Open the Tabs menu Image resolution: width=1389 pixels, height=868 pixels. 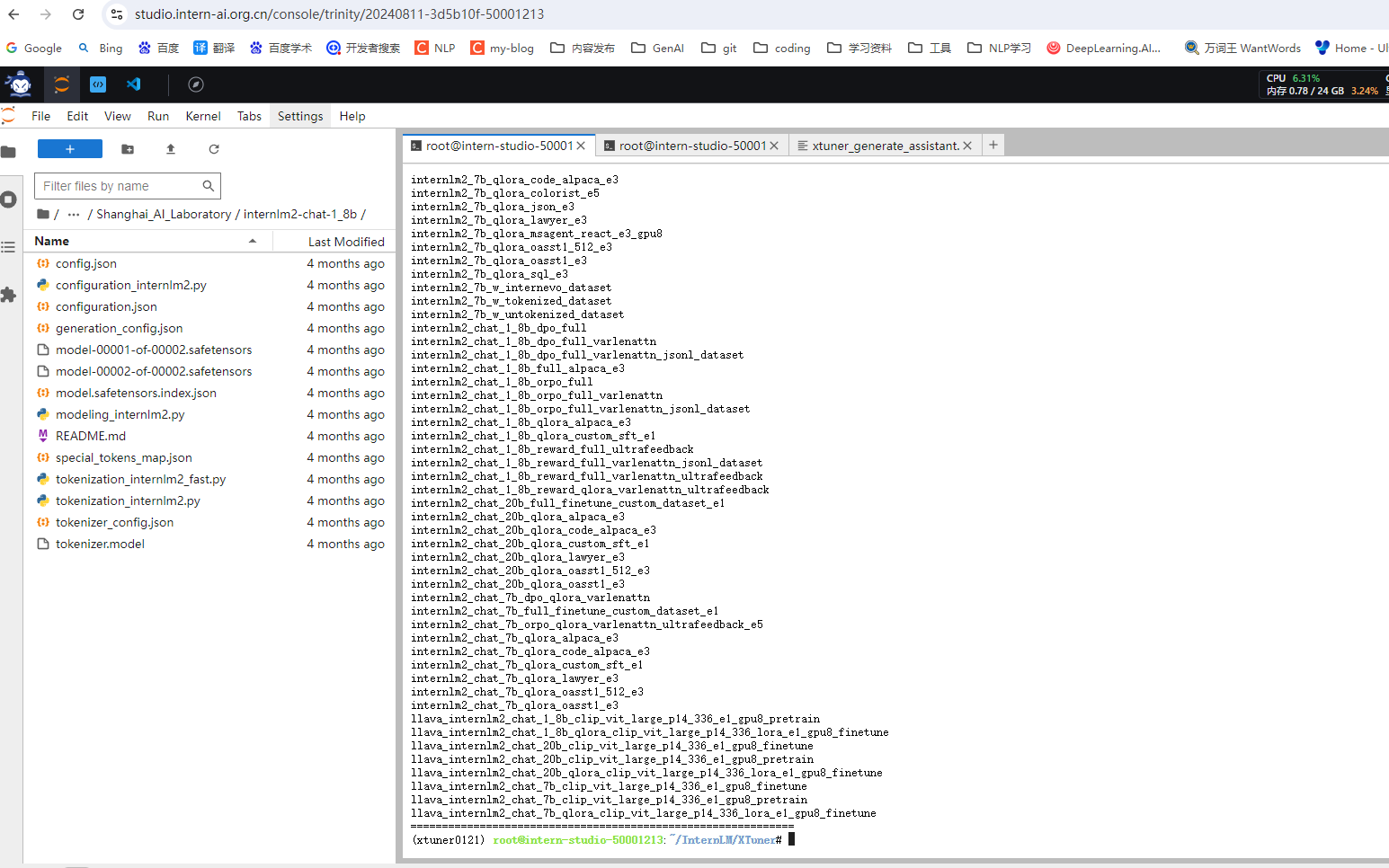(249, 116)
